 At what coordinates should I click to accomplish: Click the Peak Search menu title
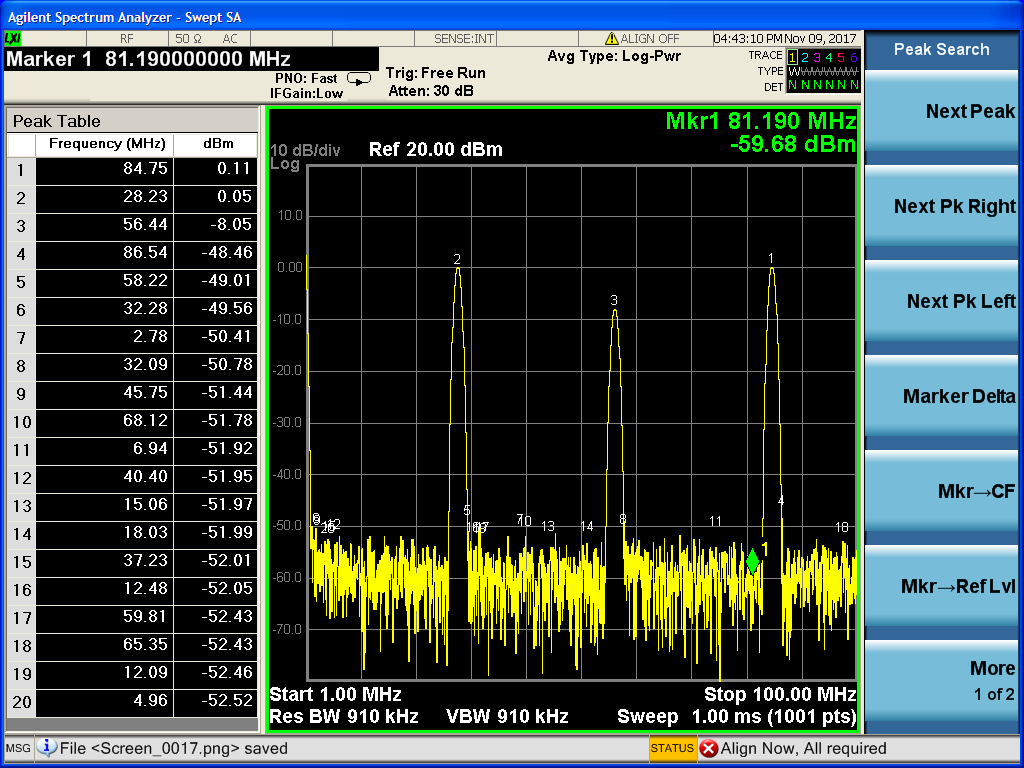pyautogui.click(x=942, y=49)
